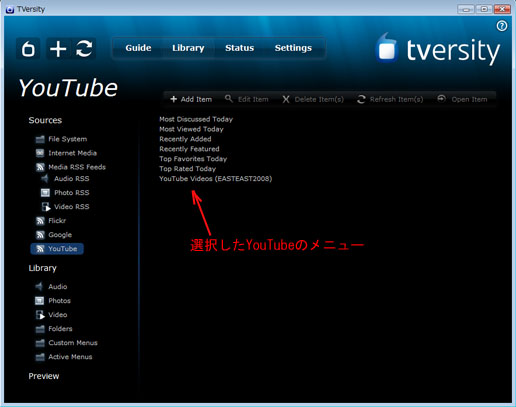The height and width of the screenshot is (407, 516).
Task: Click the Video RSS play icon
Action: [x=46, y=207]
